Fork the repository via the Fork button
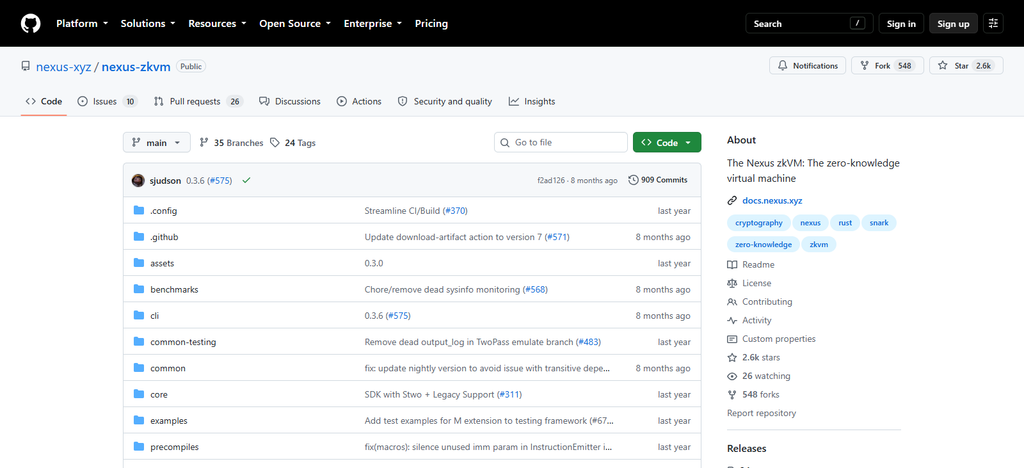1024x468 pixels. (888, 66)
